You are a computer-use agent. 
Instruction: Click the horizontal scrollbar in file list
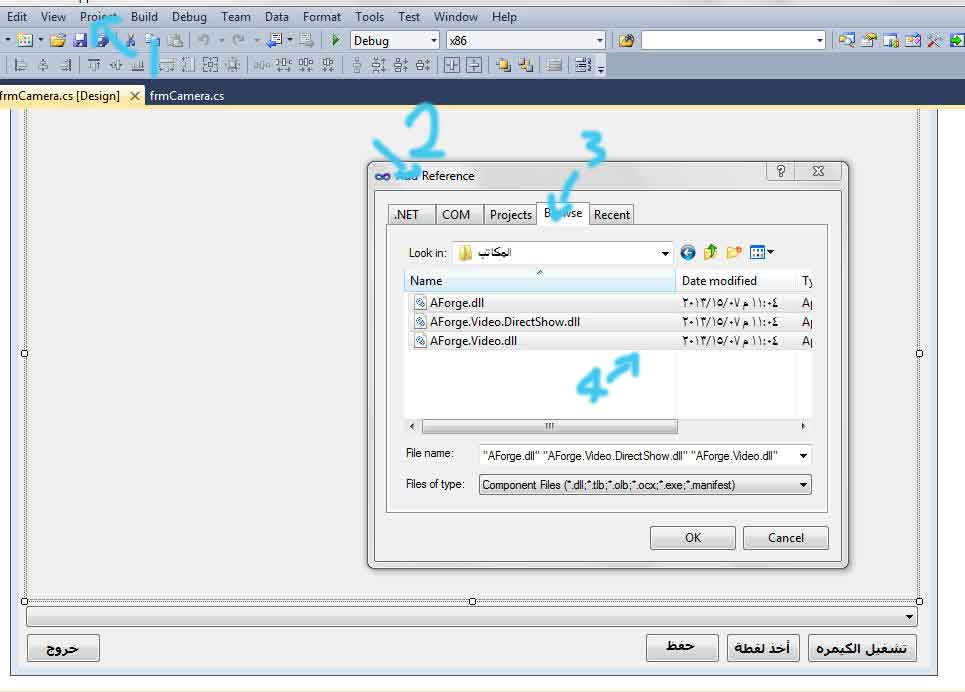point(548,426)
